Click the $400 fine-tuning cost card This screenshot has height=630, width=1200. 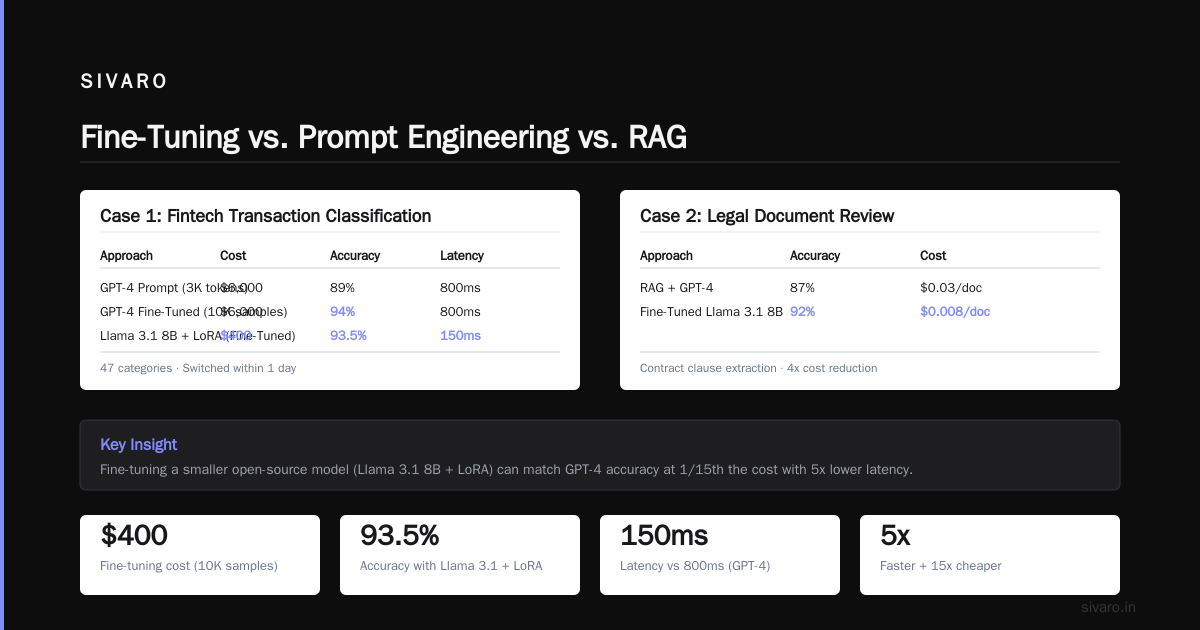[200, 555]
